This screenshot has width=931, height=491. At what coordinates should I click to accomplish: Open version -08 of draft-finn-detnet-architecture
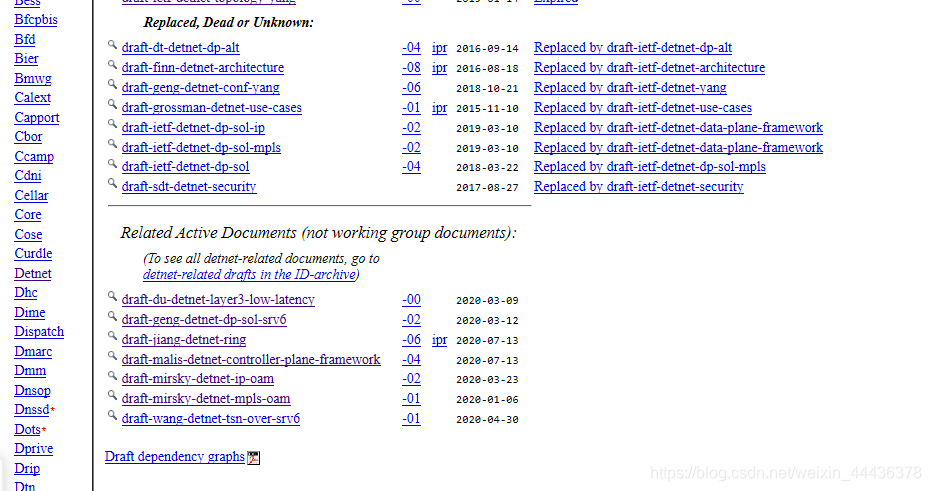[411, 68]
